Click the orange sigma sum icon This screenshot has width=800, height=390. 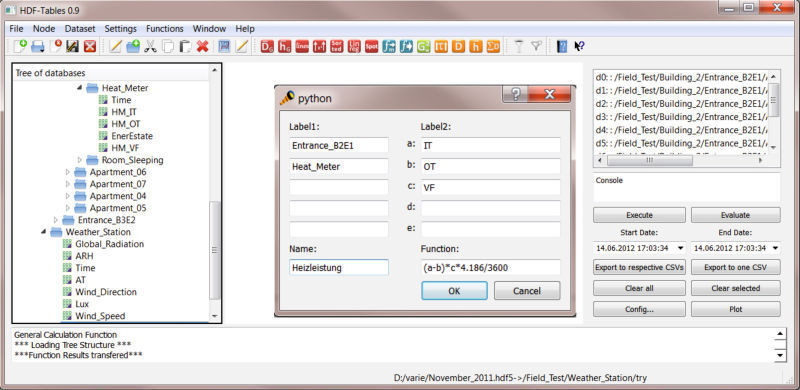493,46
